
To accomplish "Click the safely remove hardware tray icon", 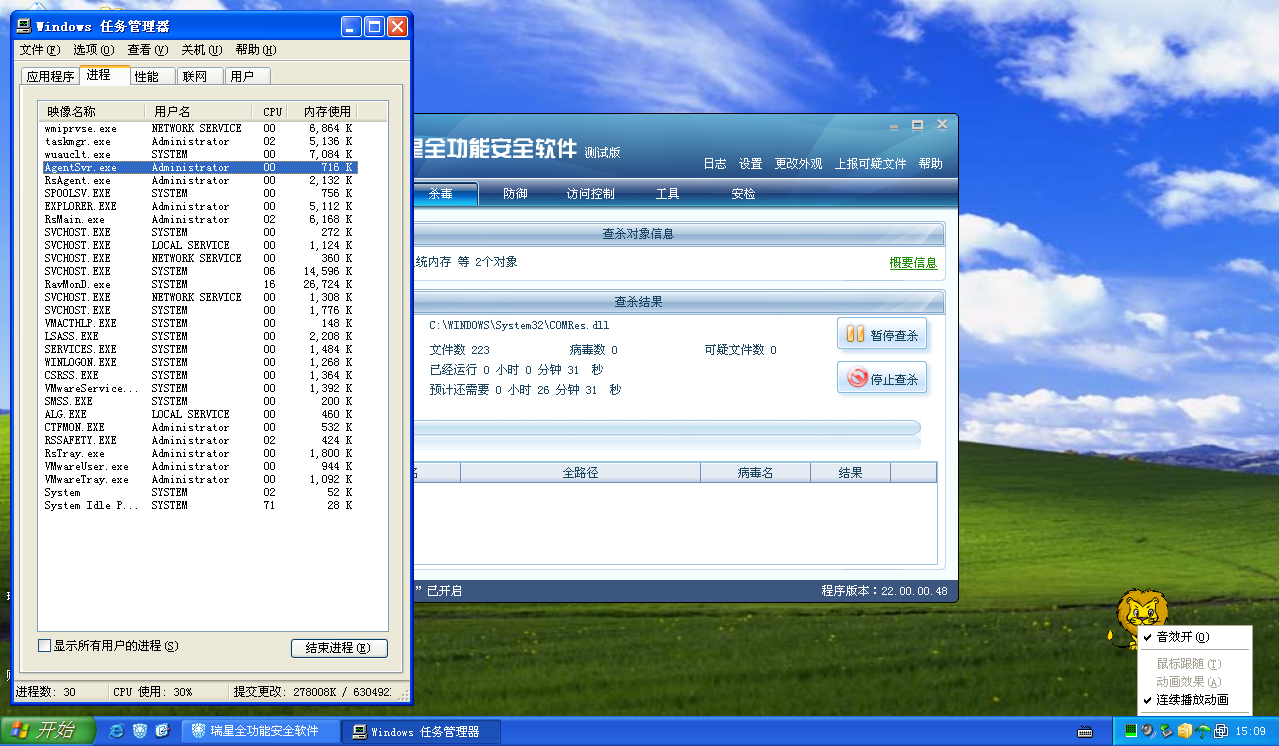I will pyautogui.click(x=1166, y=731).
